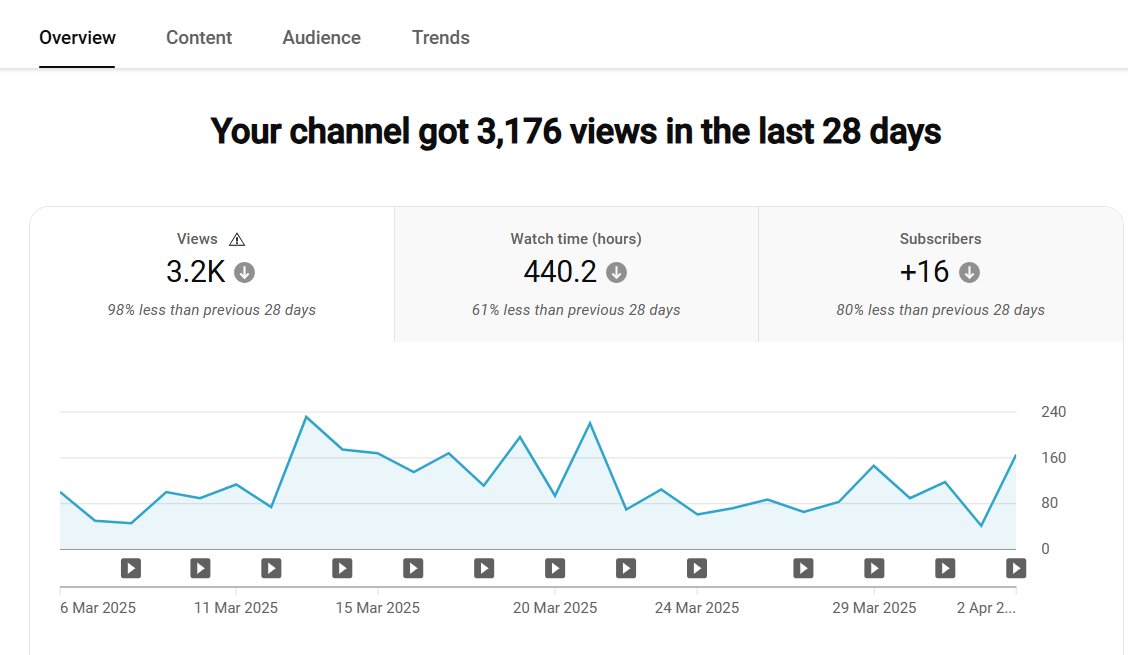The image size is (1128, 655).
Task: Click the 11 Mar 2025 date label
Action: (x=236, y=607)
